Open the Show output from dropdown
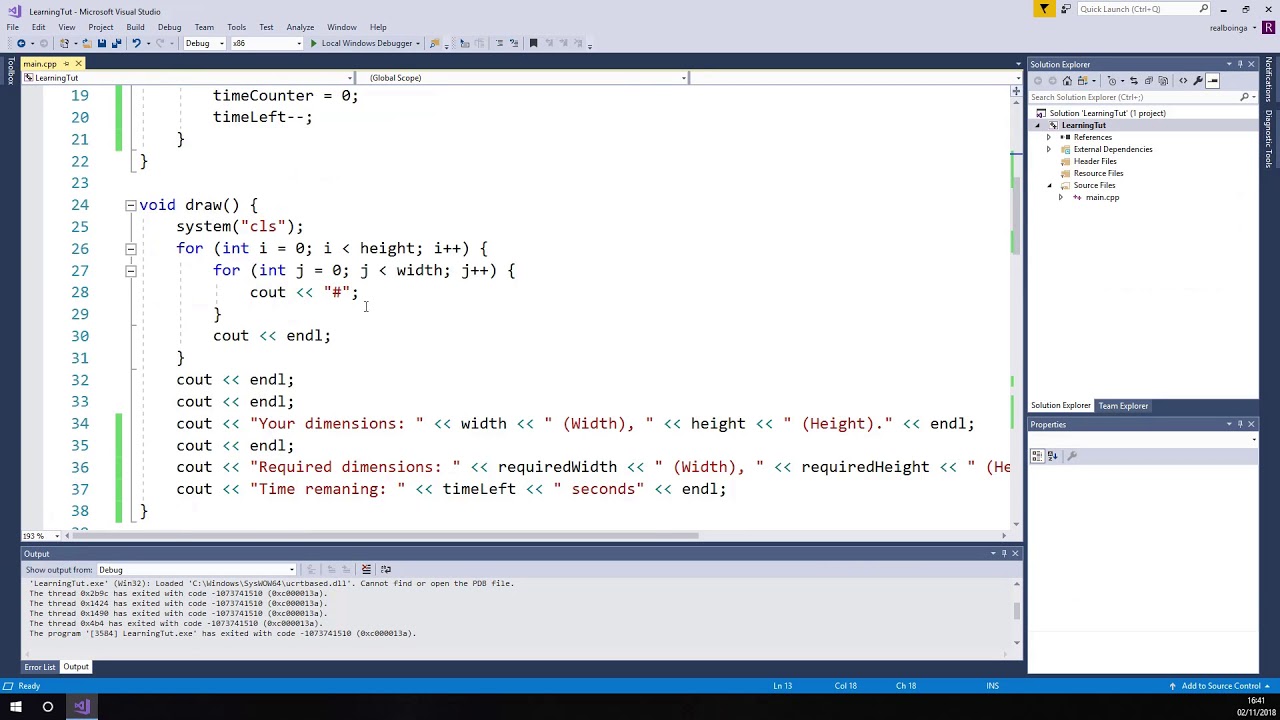1280x720 pixels. click(x=196, y=570)
